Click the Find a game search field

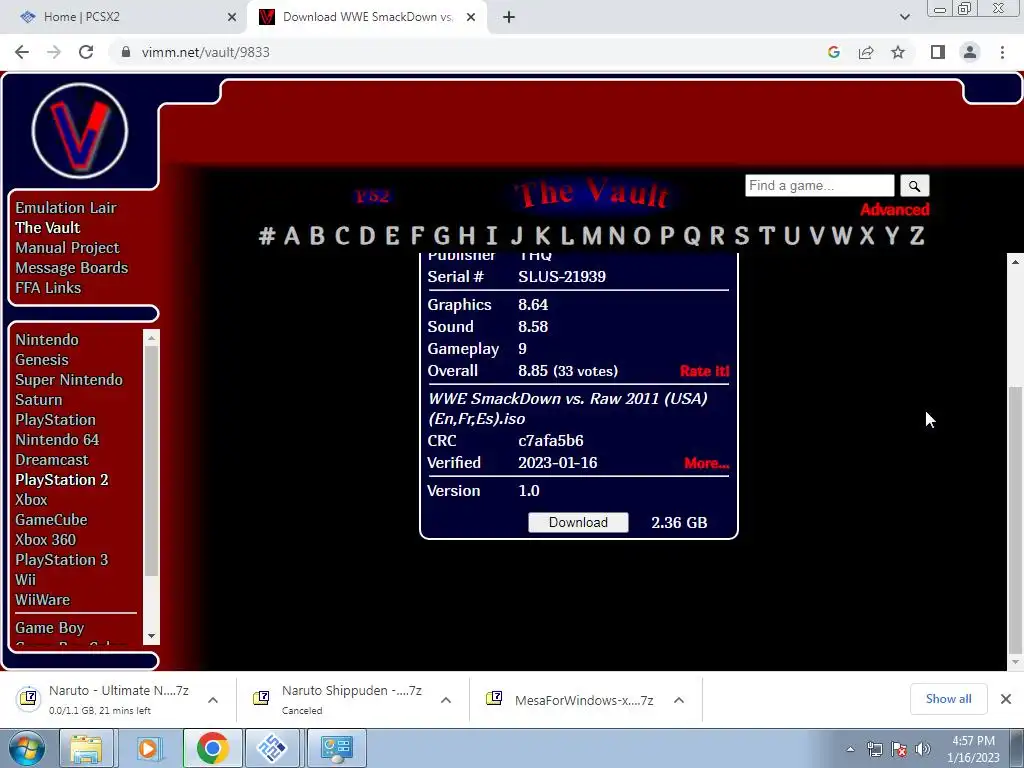coord(820,186)
